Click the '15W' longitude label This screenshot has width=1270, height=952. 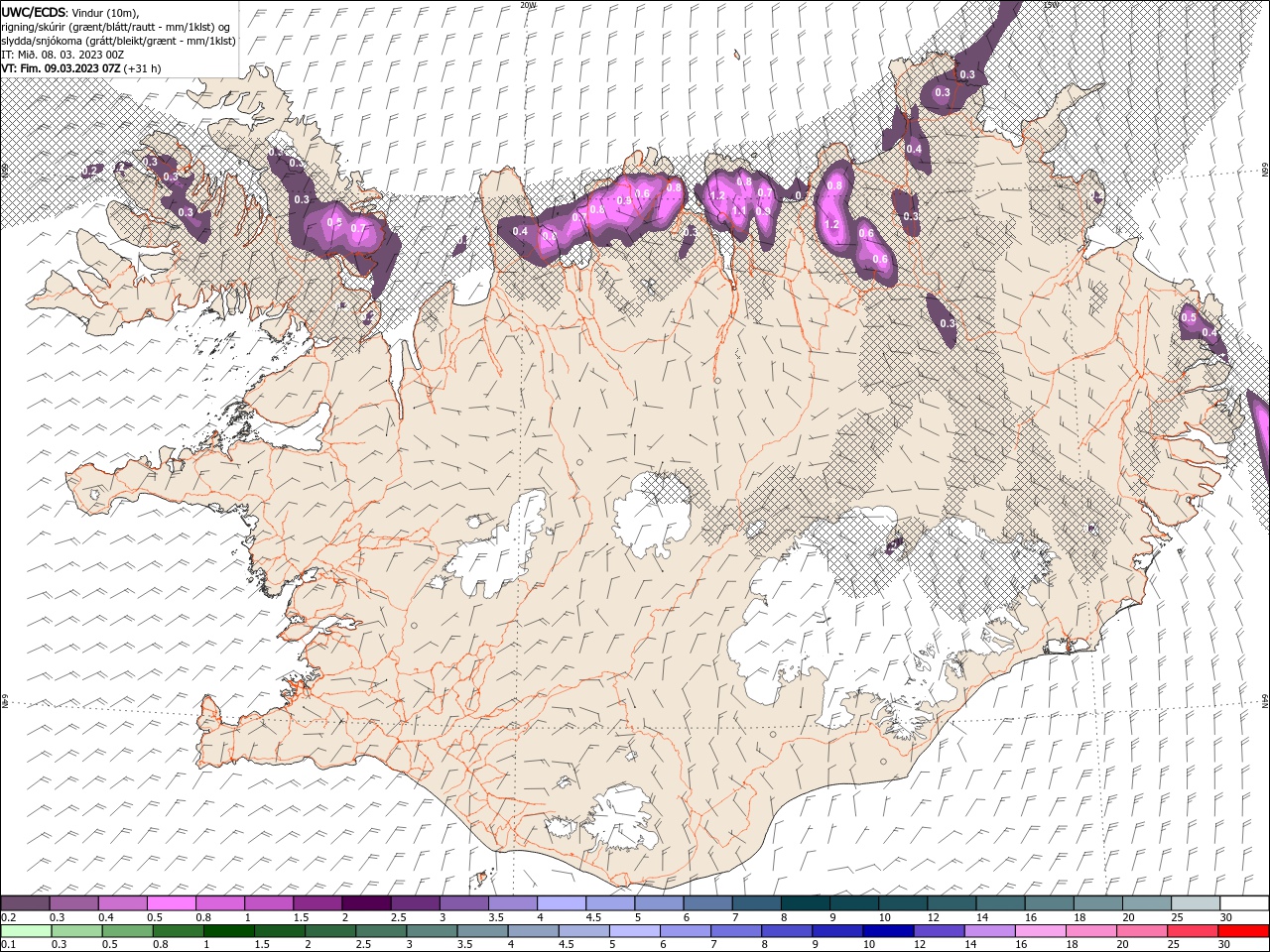coord(1052,5)
